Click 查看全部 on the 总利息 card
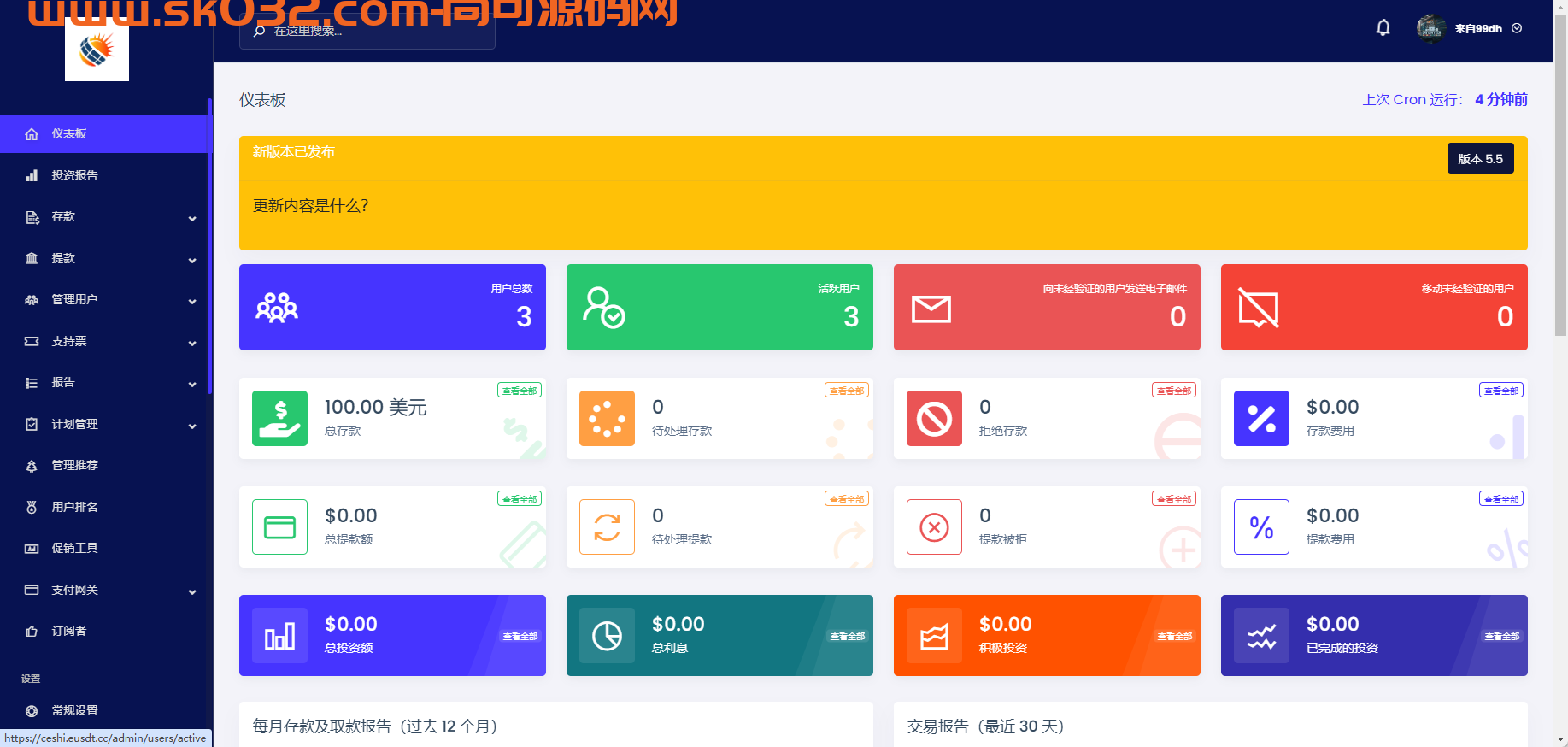 (847, 636)
